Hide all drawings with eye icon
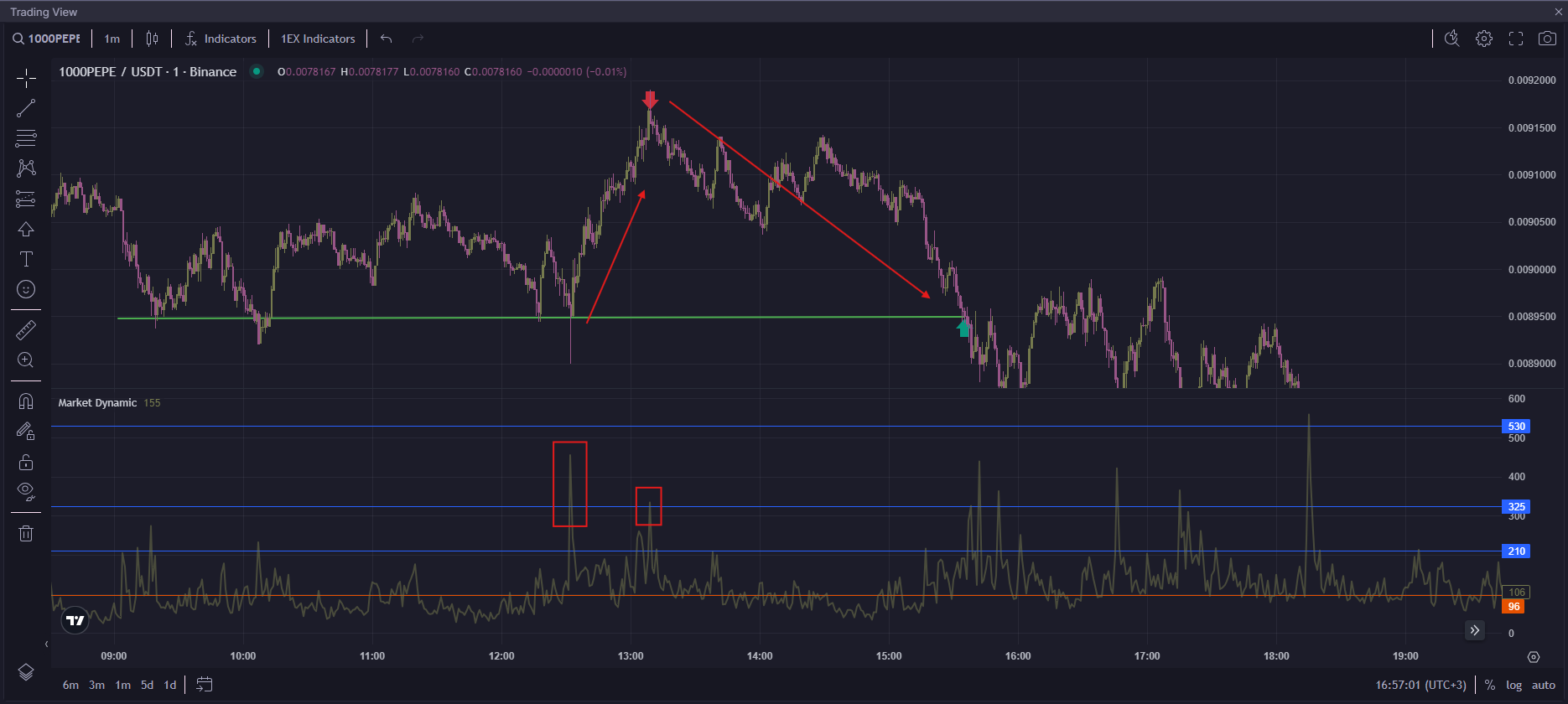The height and width of the screenshot is (704, 1568). [26, 491]
